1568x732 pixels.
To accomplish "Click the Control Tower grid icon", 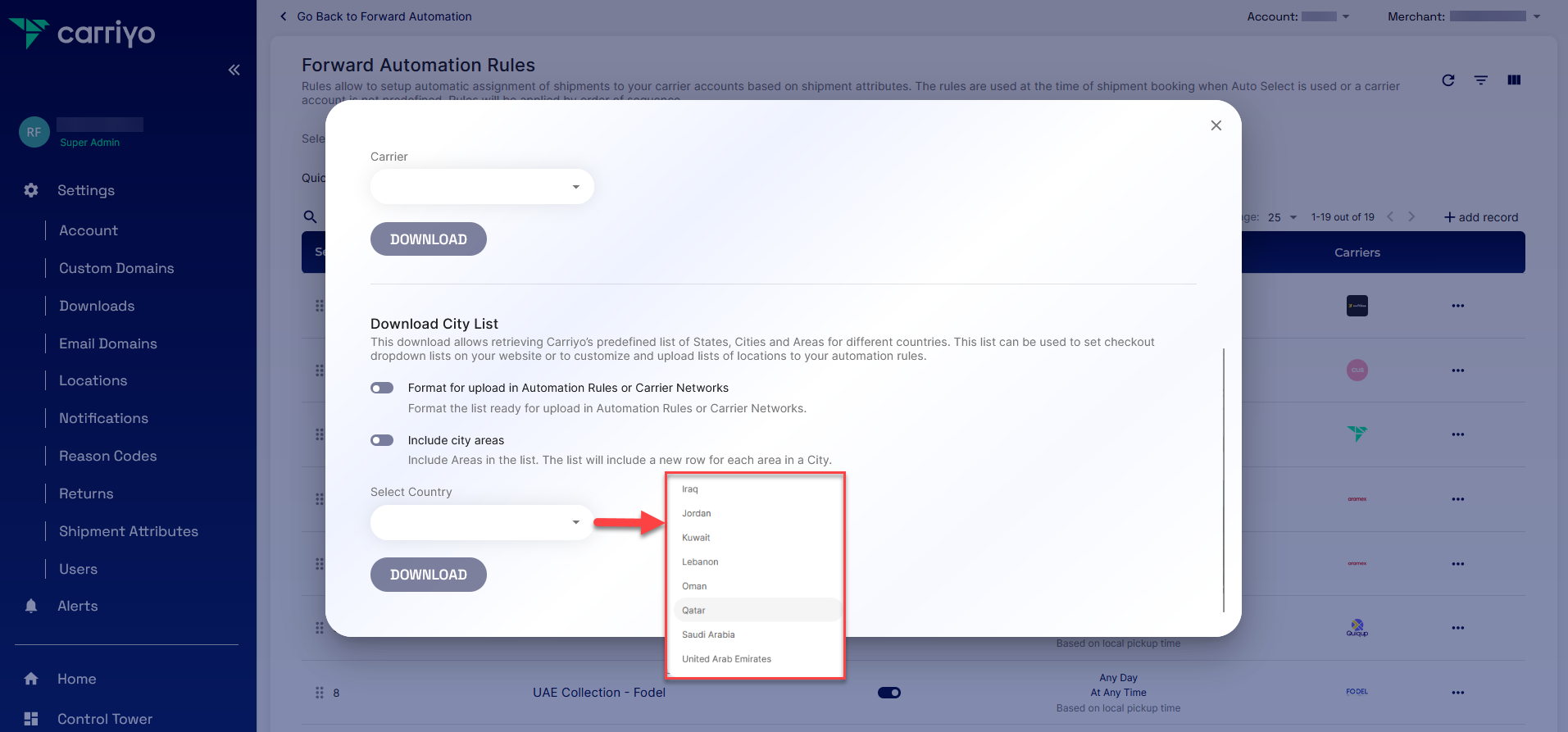I will pos(31,719).
